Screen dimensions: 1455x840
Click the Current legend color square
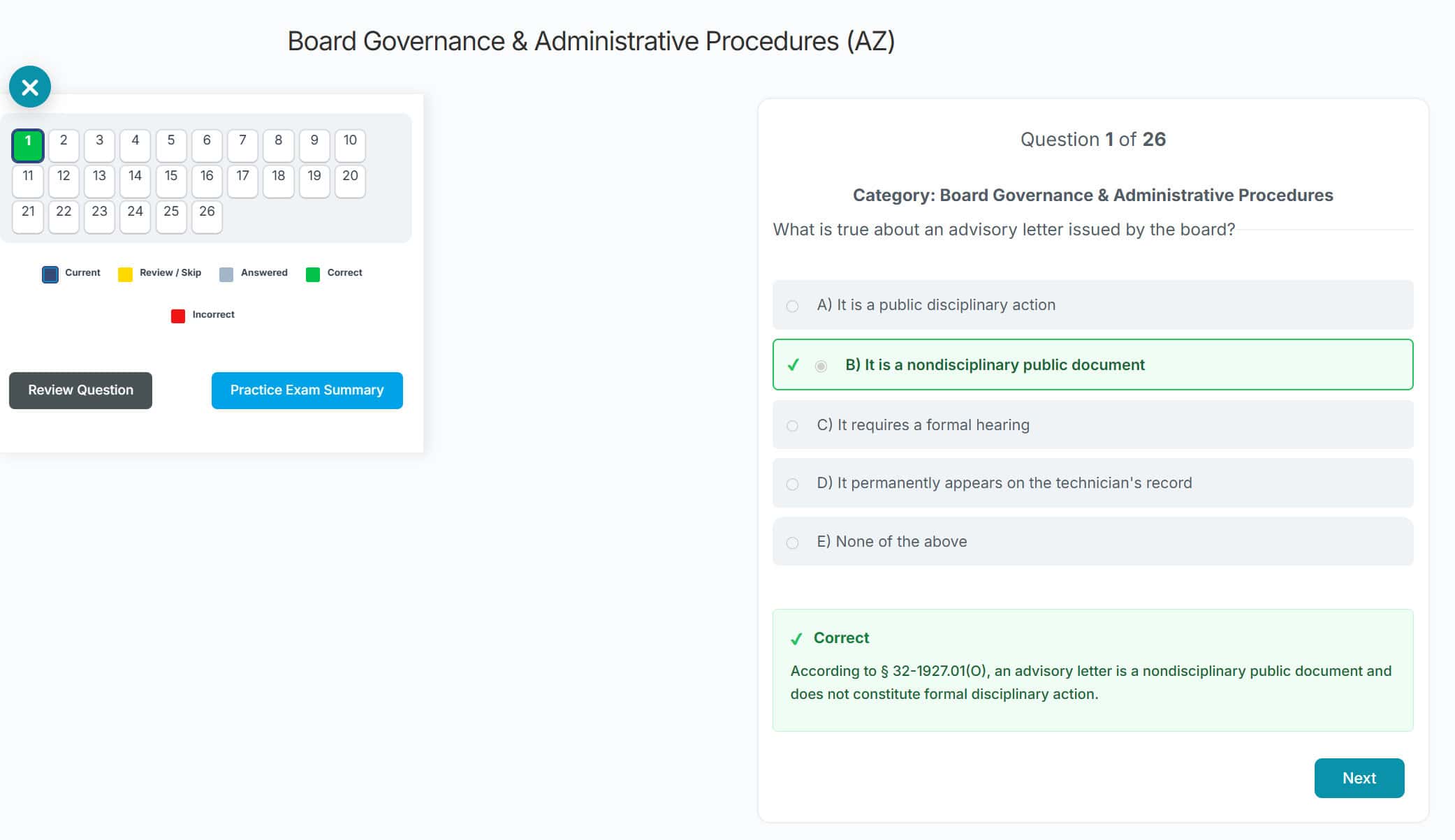pyautogui.click(x=50, y=273)
